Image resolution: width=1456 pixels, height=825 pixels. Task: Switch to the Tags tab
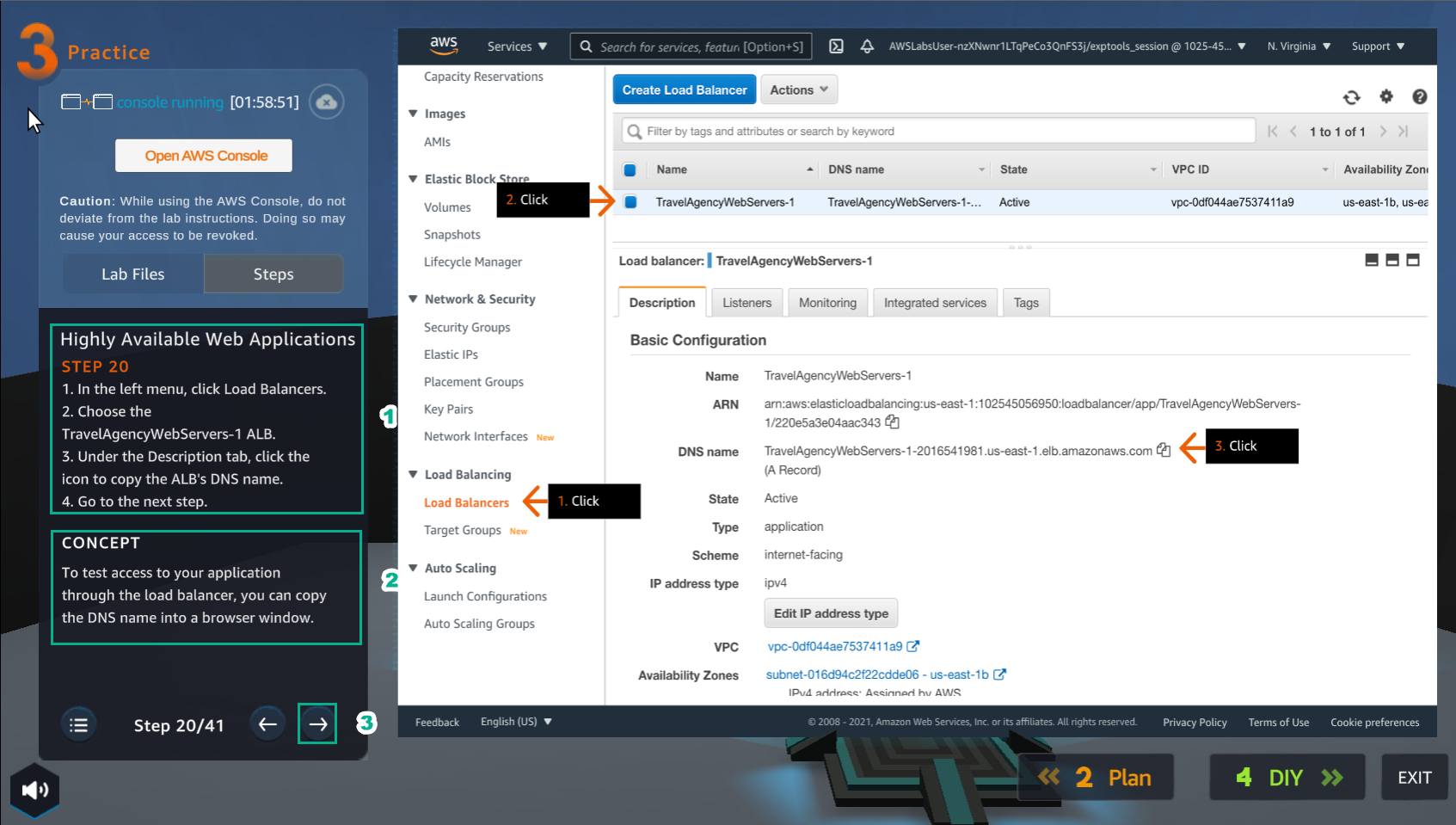[x=1026, y=303]
